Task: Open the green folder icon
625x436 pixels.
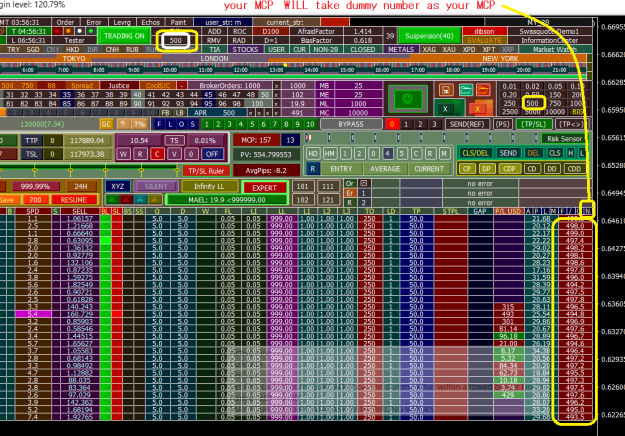Action: pyautogui.click(x=465, y=90)
